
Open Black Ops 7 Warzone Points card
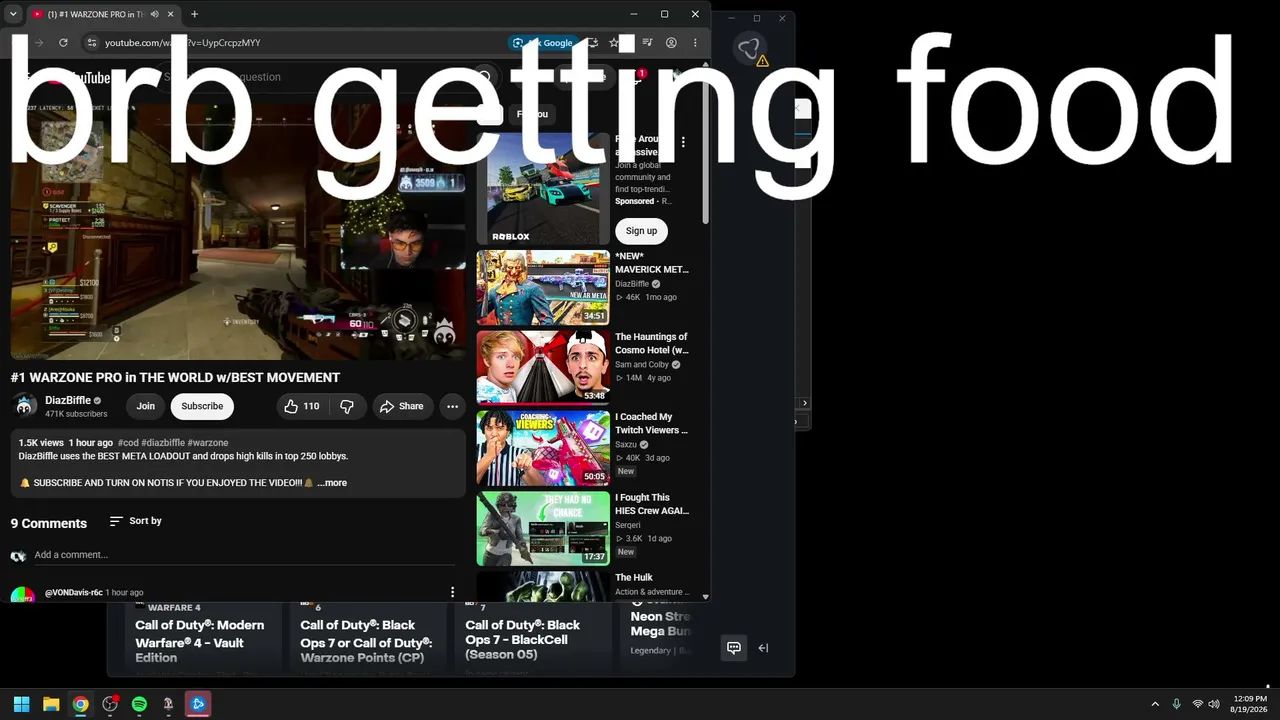click(366, 635)
